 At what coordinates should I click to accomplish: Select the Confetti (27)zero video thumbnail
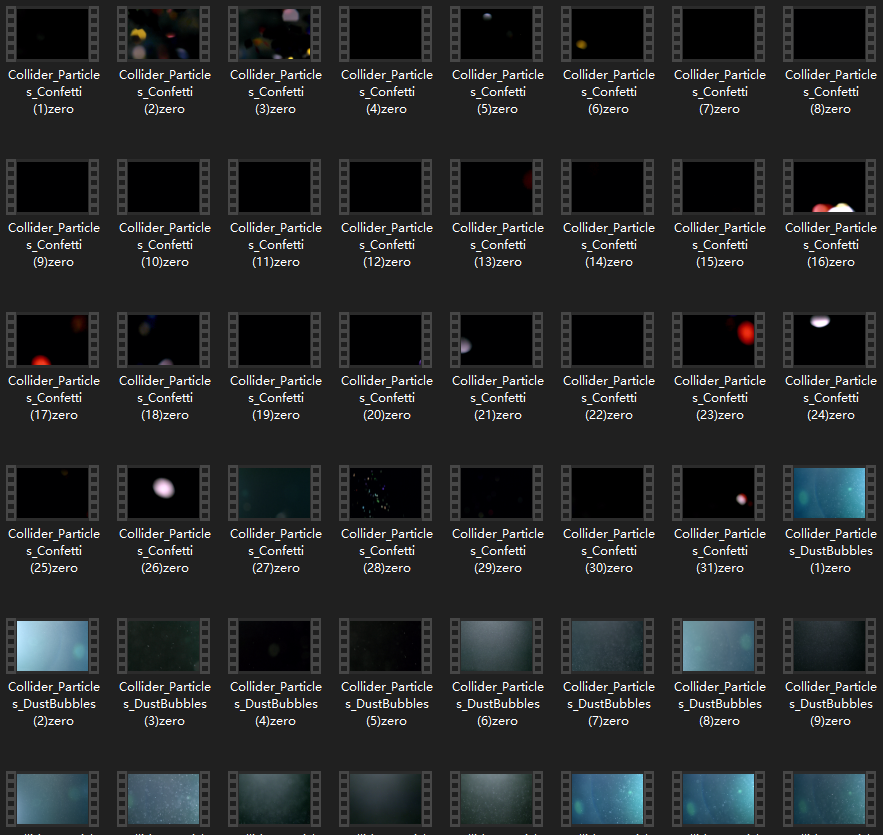(275, 493)
